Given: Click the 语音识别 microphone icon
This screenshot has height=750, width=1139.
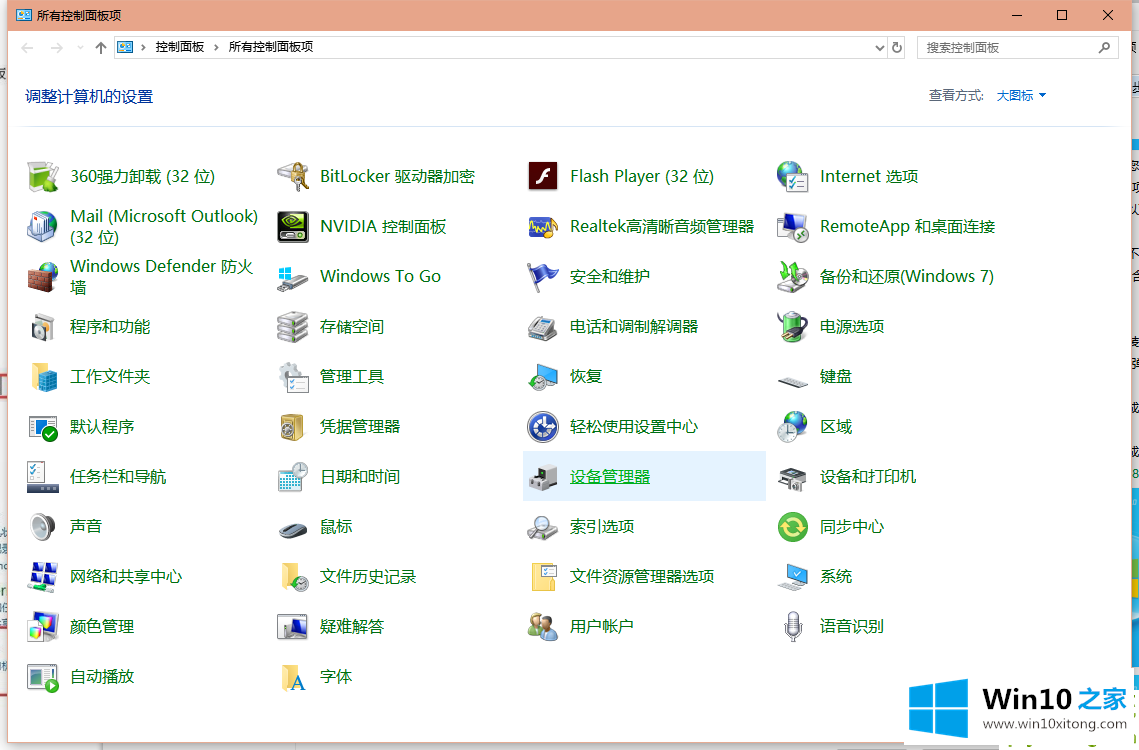Looking at the screenshot, I should [793, 626].
